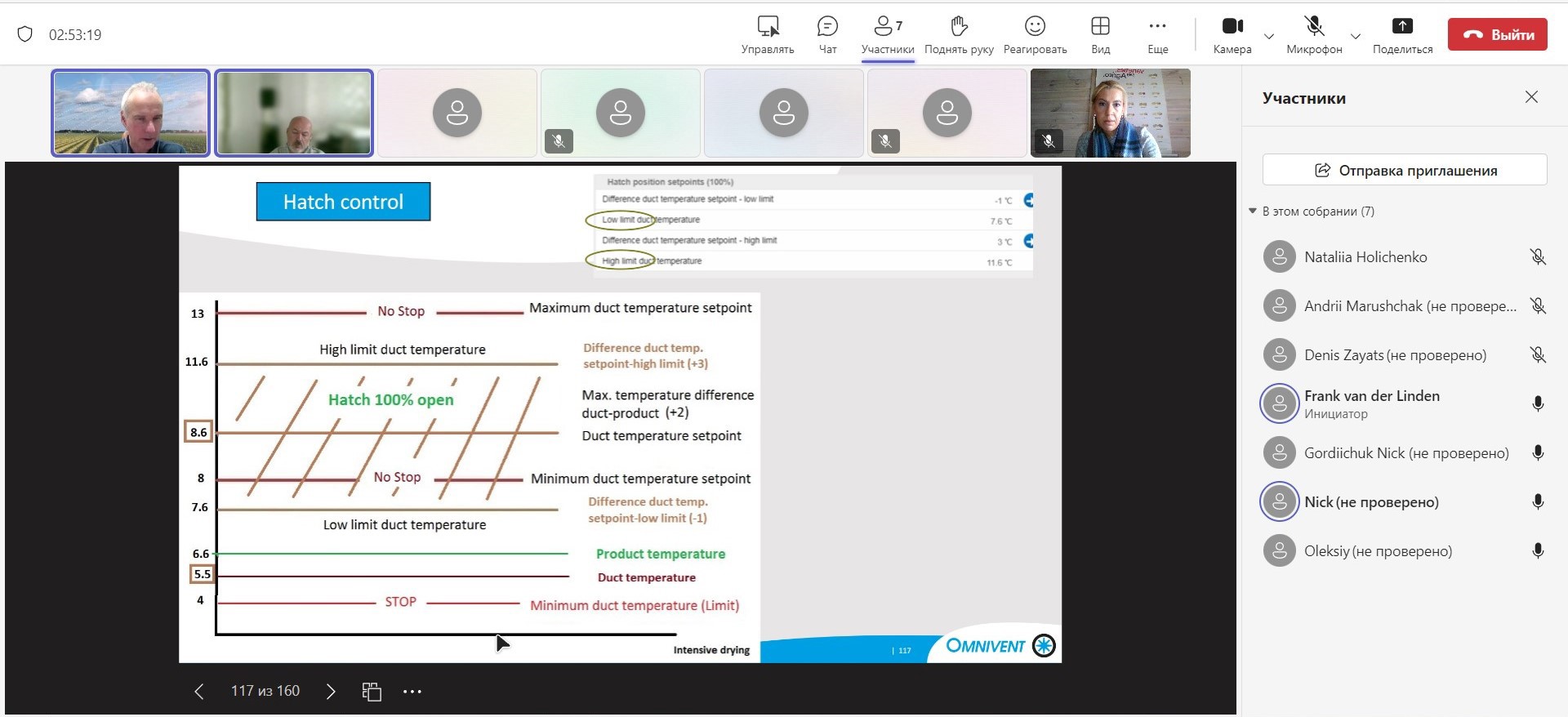This screenshot has width=1568, height=717.
Task: Select the woman's video thumbnail
Action: click(1110, 113)
